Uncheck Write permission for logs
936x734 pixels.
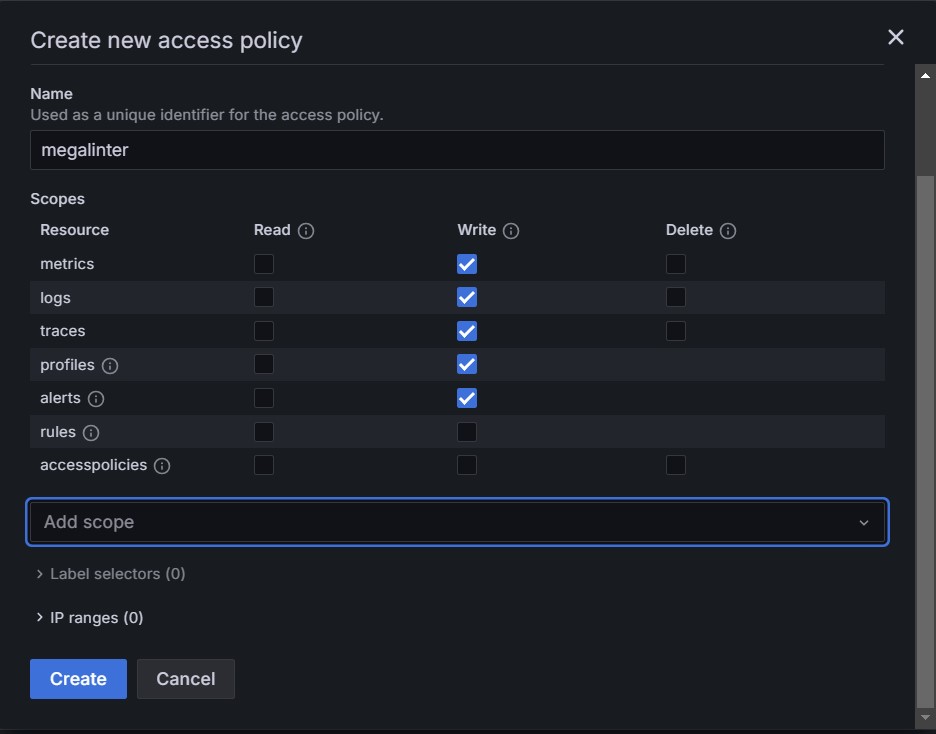(467, 298)
